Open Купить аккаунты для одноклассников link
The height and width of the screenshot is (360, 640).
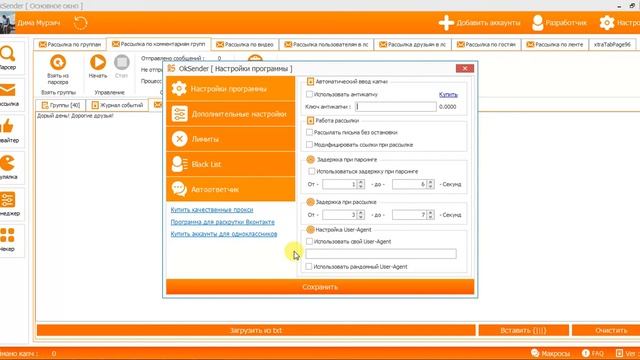224,234
